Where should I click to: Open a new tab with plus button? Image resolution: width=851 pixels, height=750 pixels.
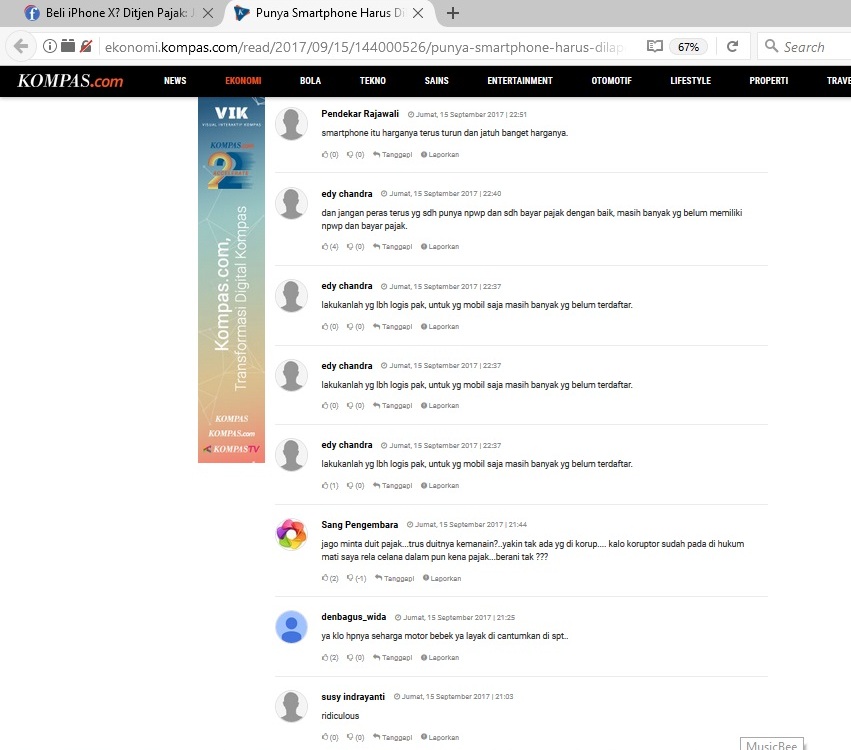[x=453, y=13]
